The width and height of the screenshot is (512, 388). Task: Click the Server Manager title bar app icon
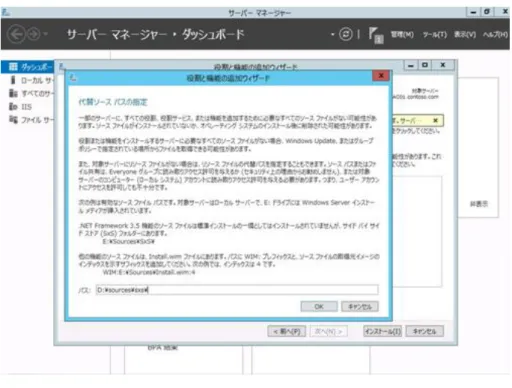[6, 12]
